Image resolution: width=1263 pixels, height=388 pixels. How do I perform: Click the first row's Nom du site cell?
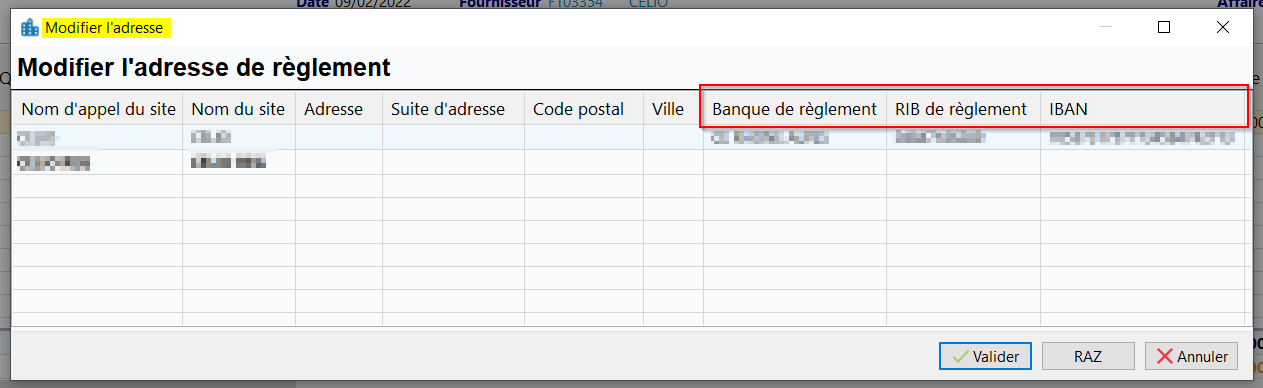(x=239, y=138)
